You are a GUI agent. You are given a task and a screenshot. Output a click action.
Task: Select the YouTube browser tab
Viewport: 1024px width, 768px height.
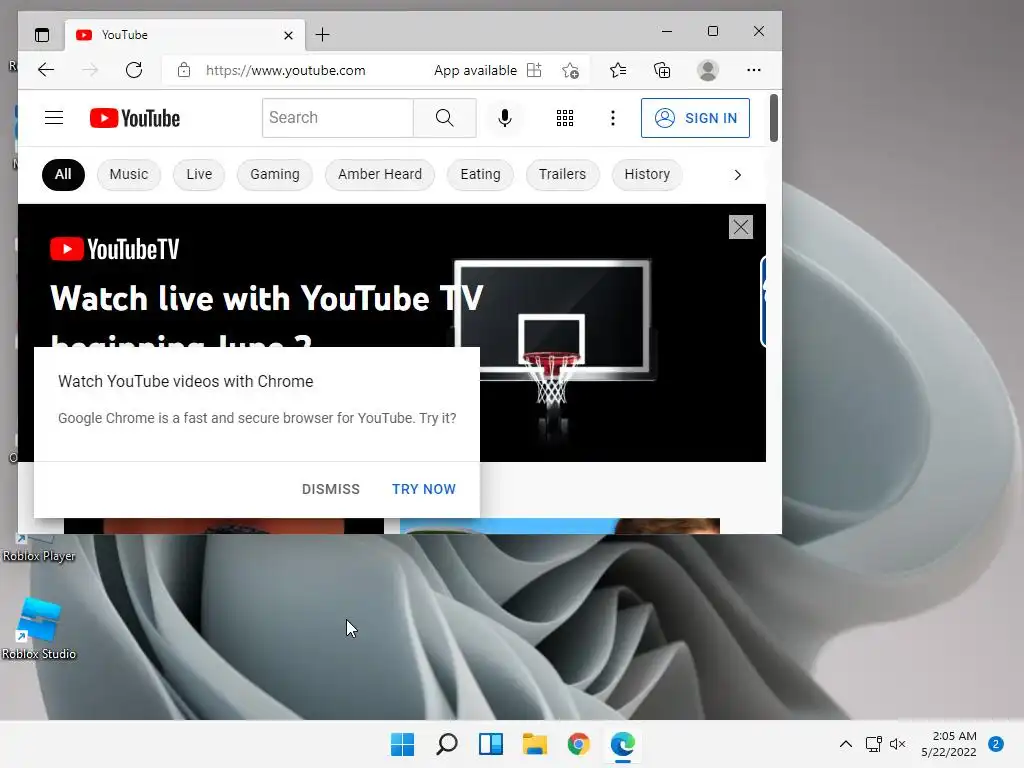[184, 35]
